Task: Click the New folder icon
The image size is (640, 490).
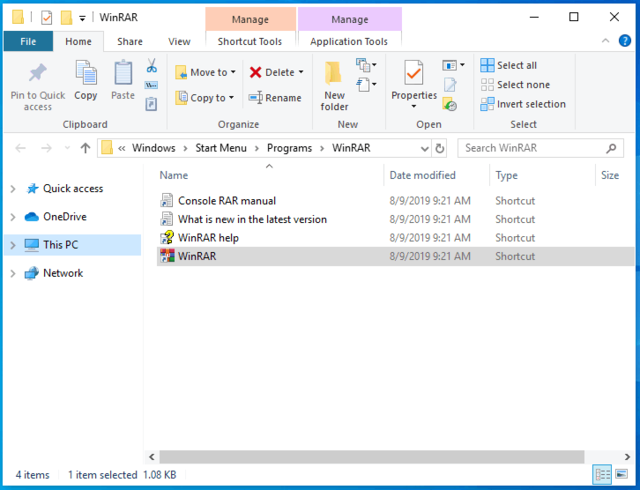Action: 333,74
